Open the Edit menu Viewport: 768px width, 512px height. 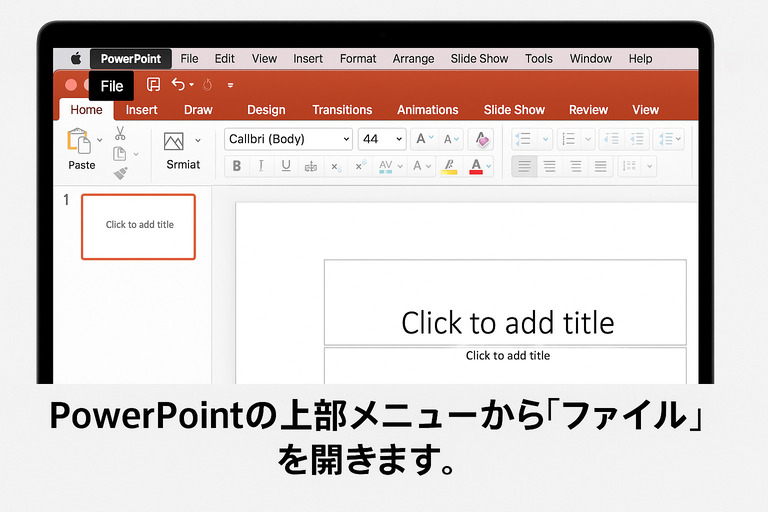[x=224, y=59]
